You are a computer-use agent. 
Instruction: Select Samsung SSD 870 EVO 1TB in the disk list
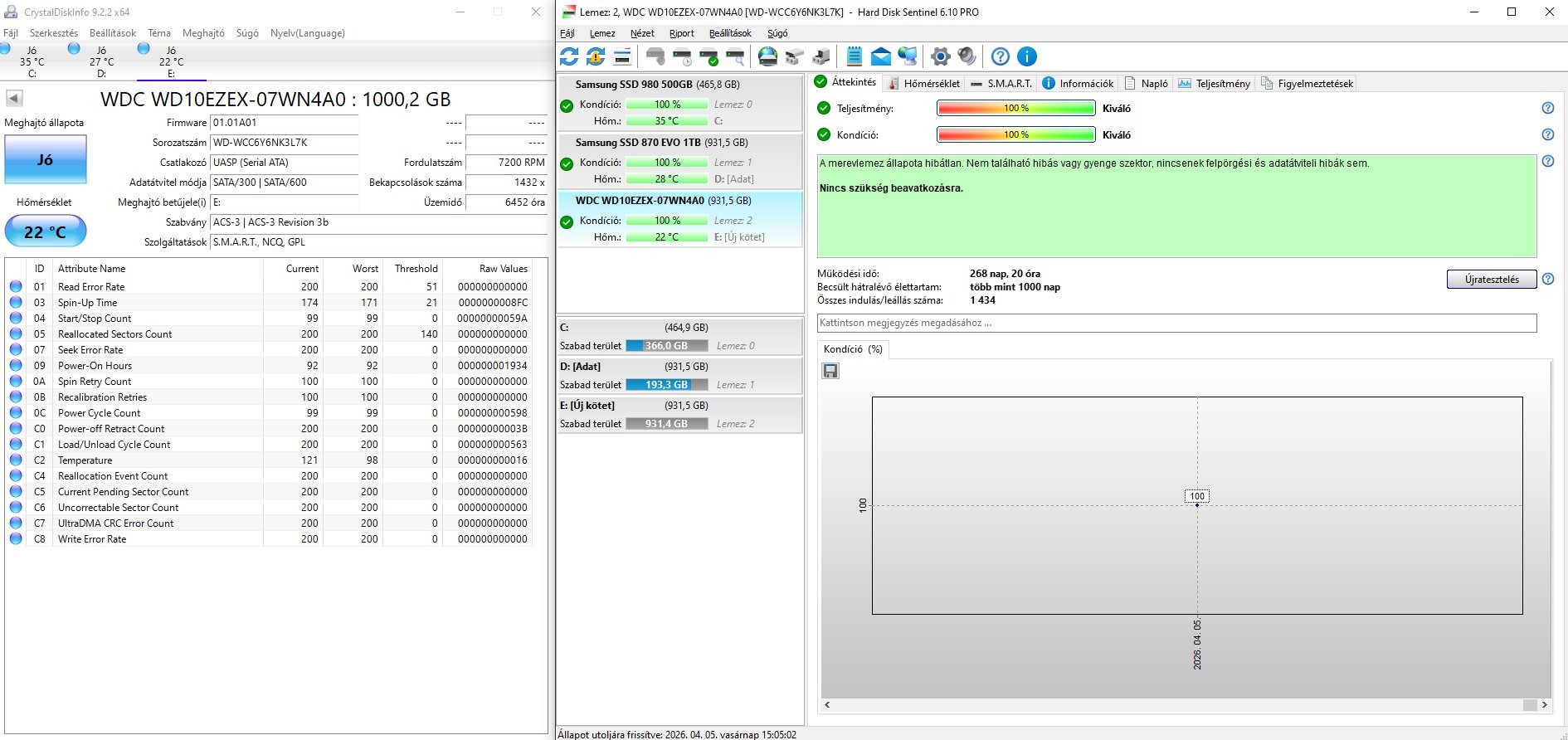pyautogui.click(x=680, y=161)
